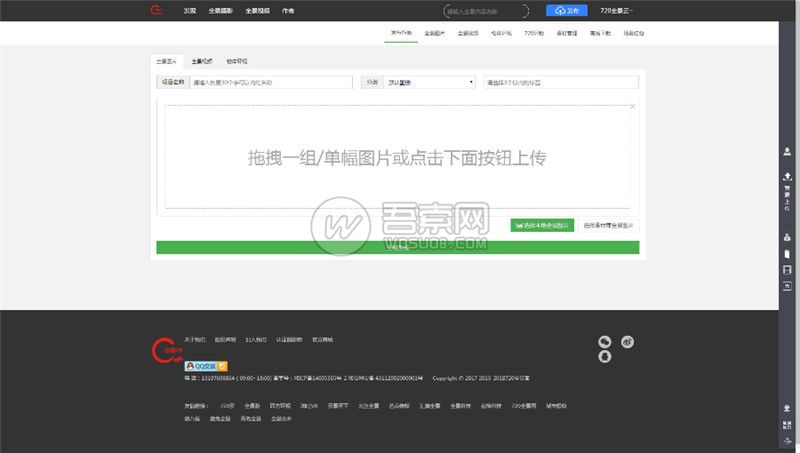Switch to the 全景图片 upload tab
This screenshot has width=800, height=453.
click(x=166, y=61)
